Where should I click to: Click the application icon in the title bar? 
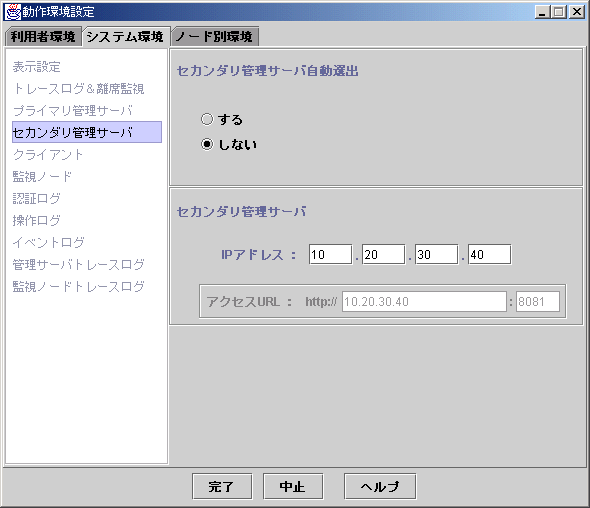(x=12, y=12)
